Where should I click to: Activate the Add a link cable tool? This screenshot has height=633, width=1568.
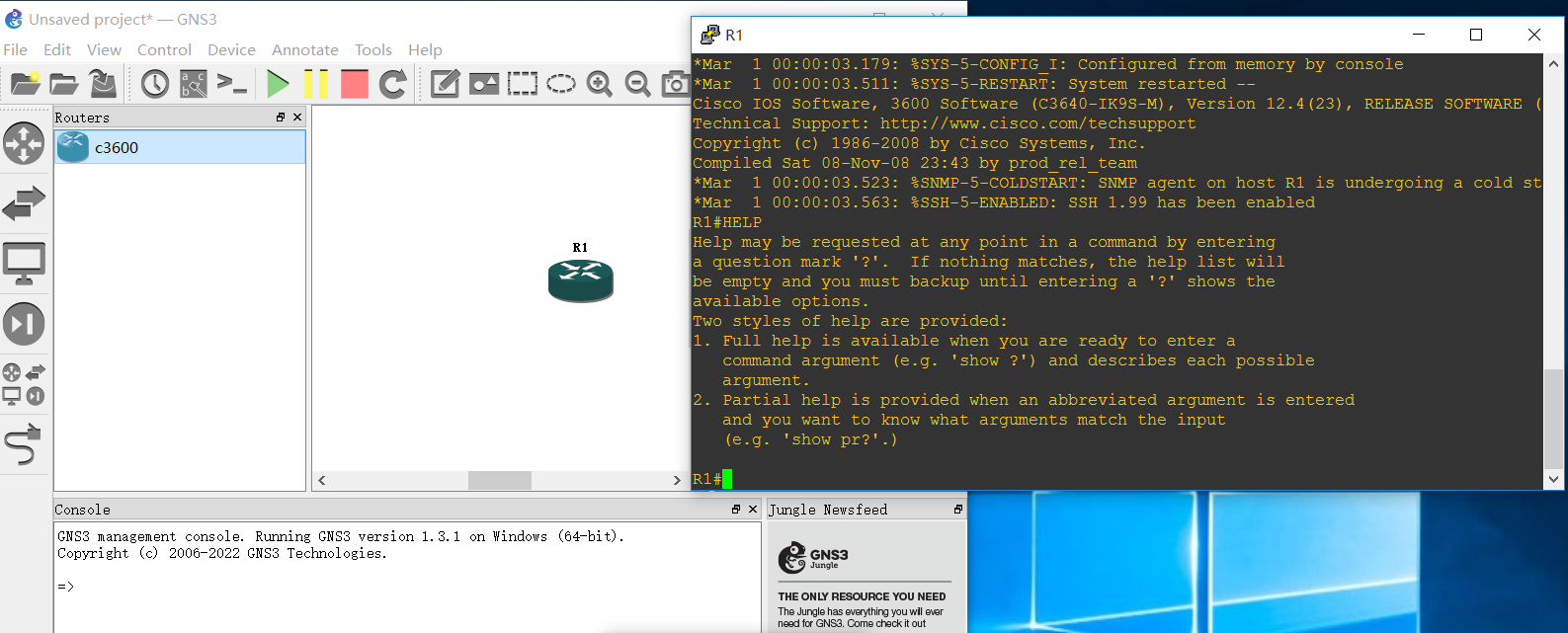[x=24, y=444]
